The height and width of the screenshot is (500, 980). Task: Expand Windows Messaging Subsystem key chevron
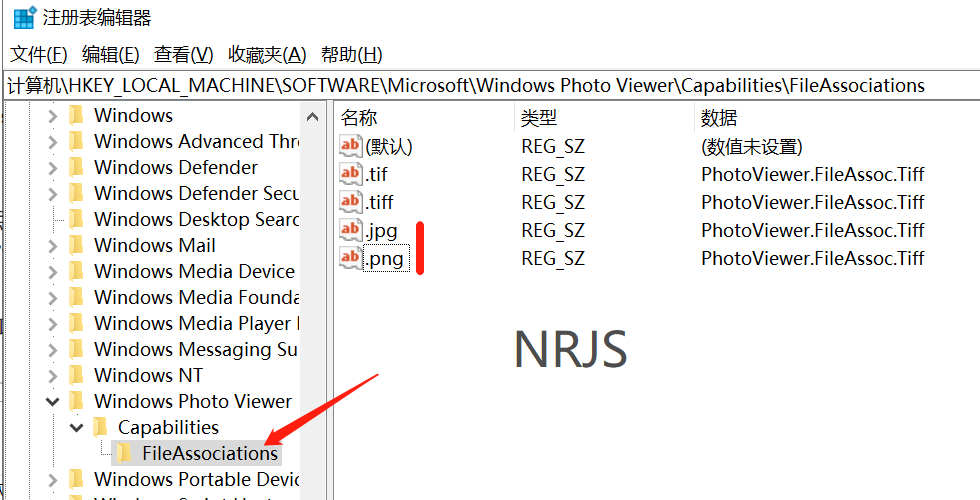[x=53, y=349]
